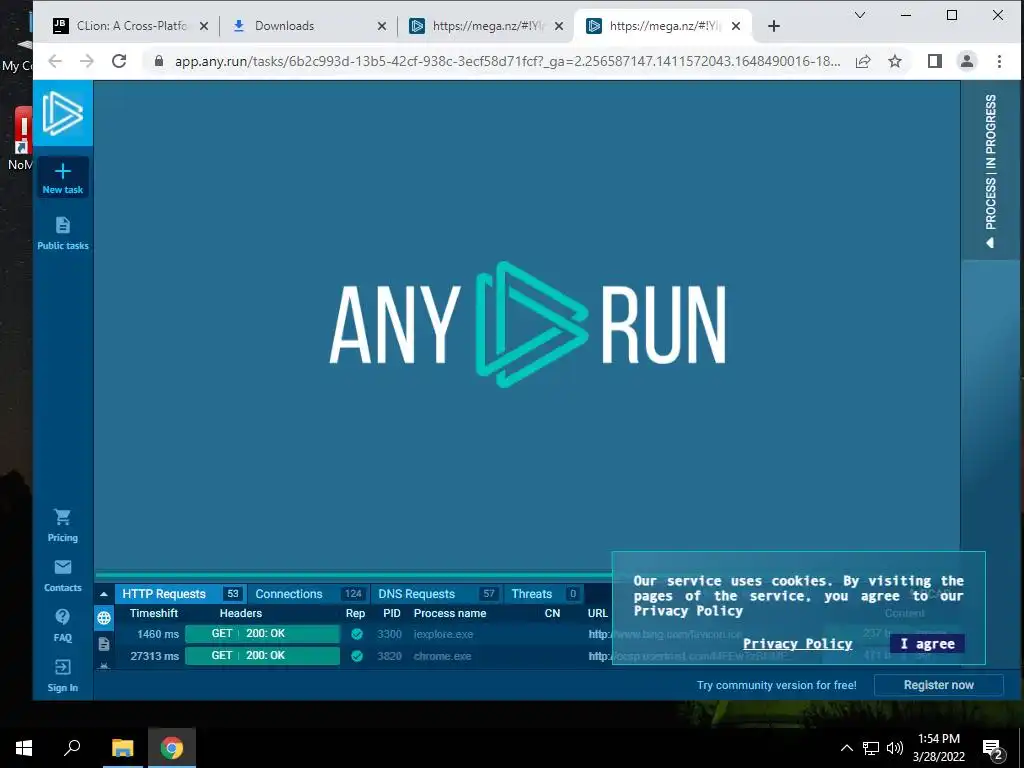Screen dimensions: 1024x768
Task: Go back in browser history
Action: coord(56,61)
